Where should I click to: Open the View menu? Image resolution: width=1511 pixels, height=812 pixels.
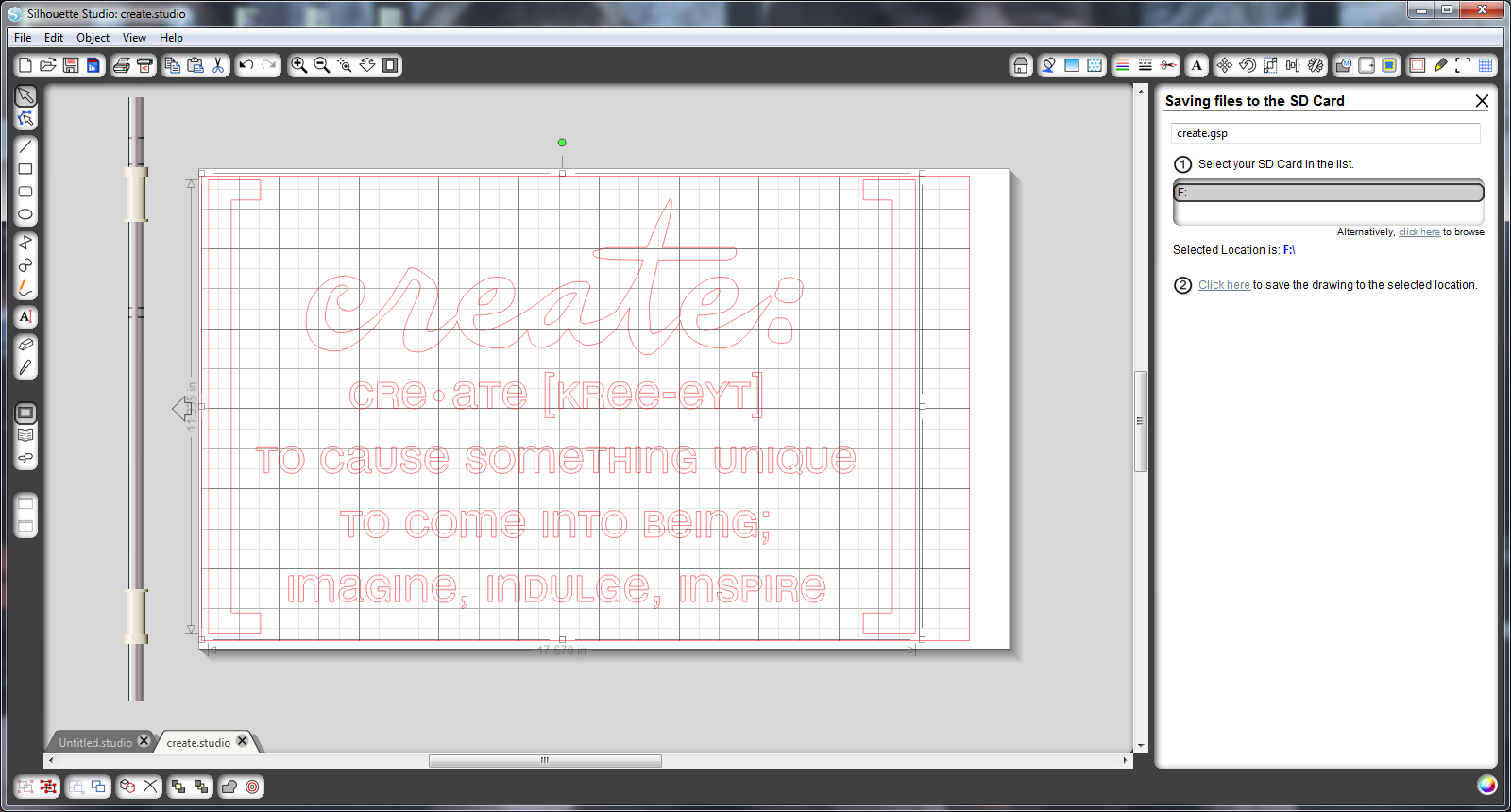tap(134, 38)
